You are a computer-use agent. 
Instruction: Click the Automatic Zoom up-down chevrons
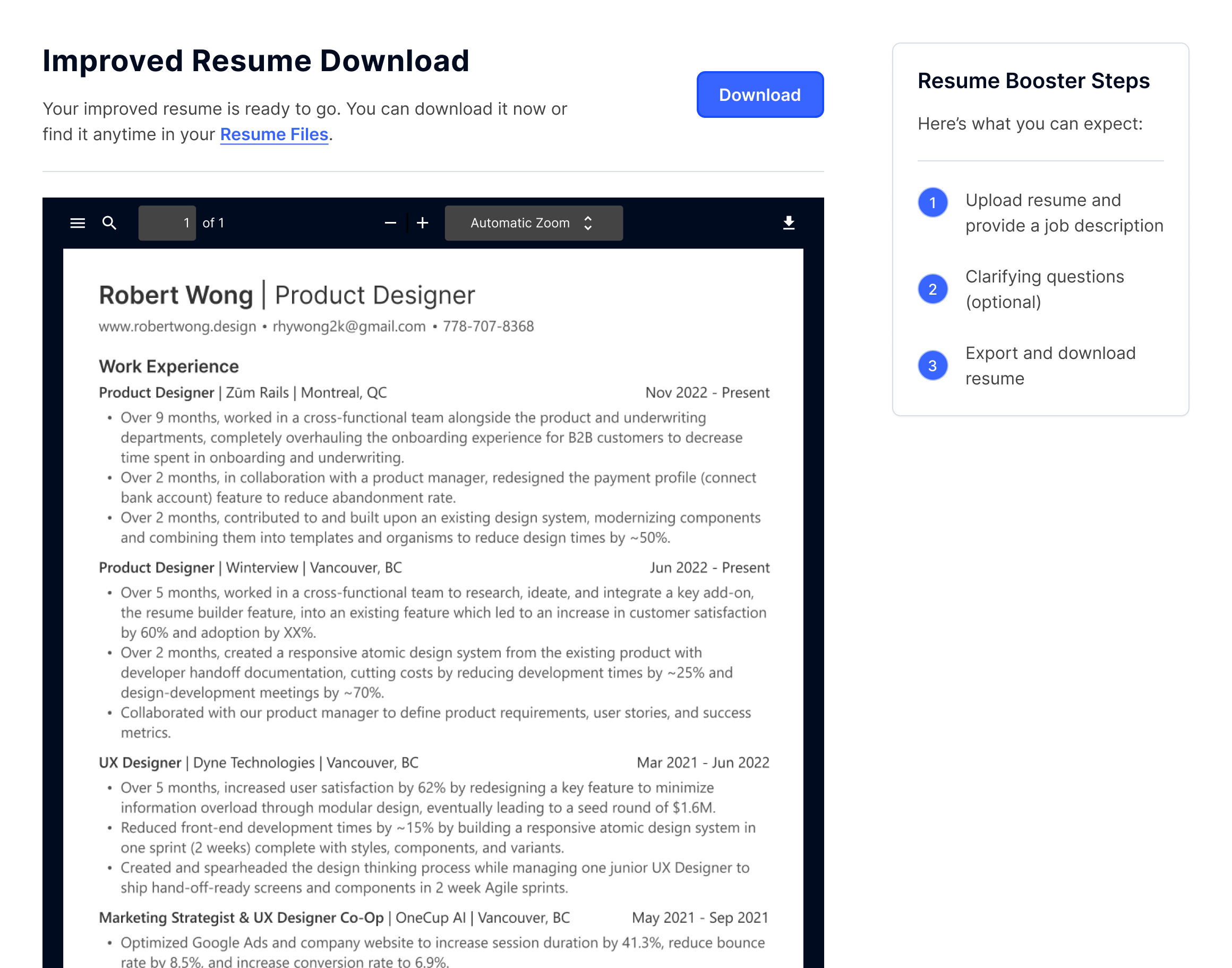tap(588, 224)
